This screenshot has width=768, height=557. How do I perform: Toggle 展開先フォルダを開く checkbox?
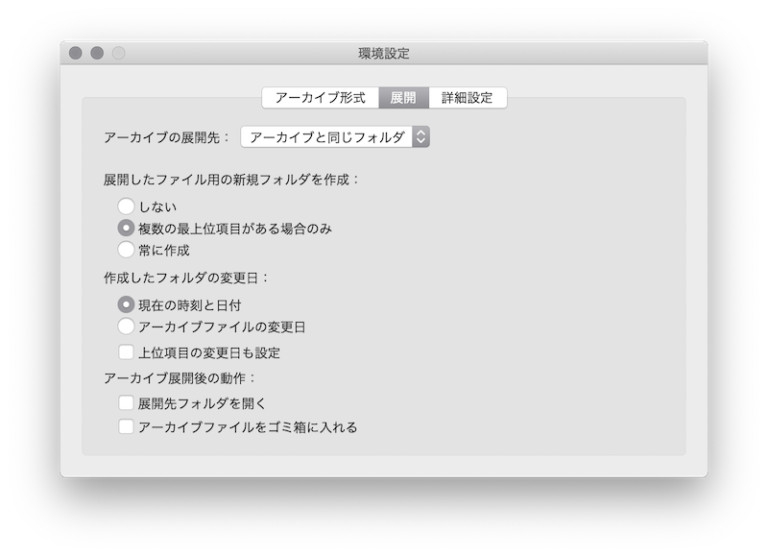pos(126,403)
